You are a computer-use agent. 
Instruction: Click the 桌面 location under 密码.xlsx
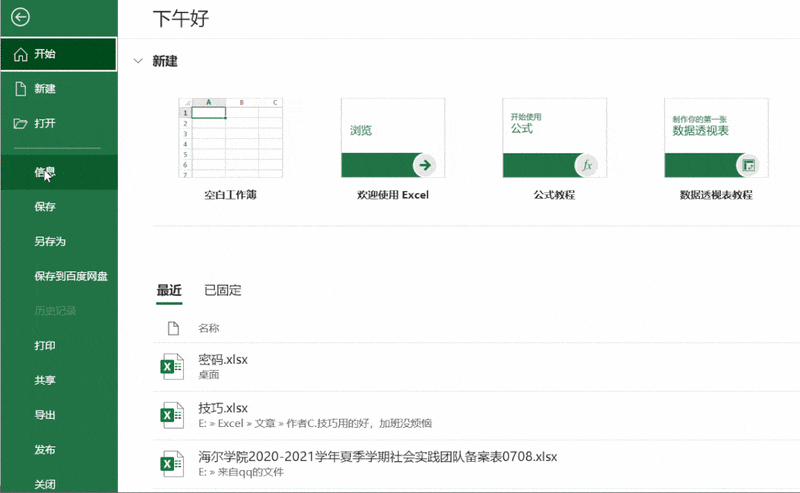coord(209,375)
